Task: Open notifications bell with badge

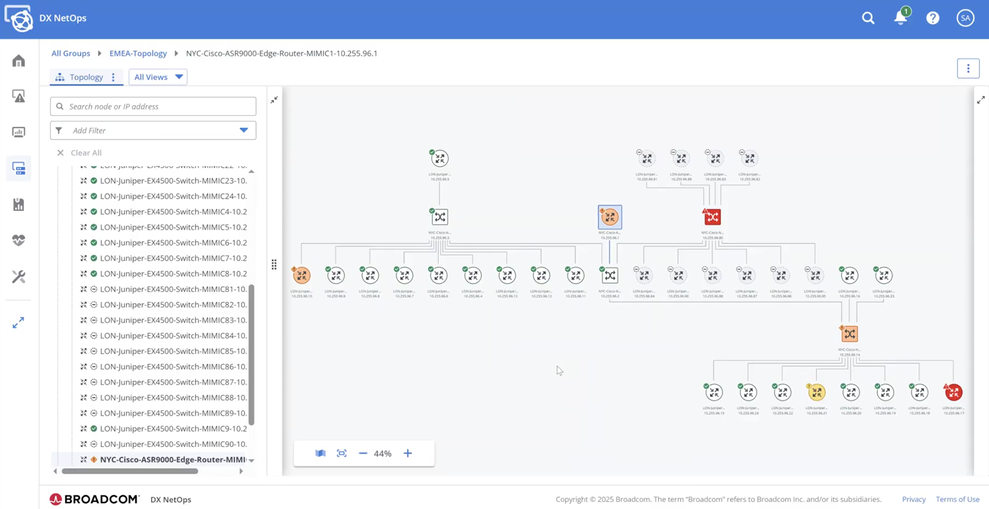Action: pyautogui.click(x=901, y=18)
